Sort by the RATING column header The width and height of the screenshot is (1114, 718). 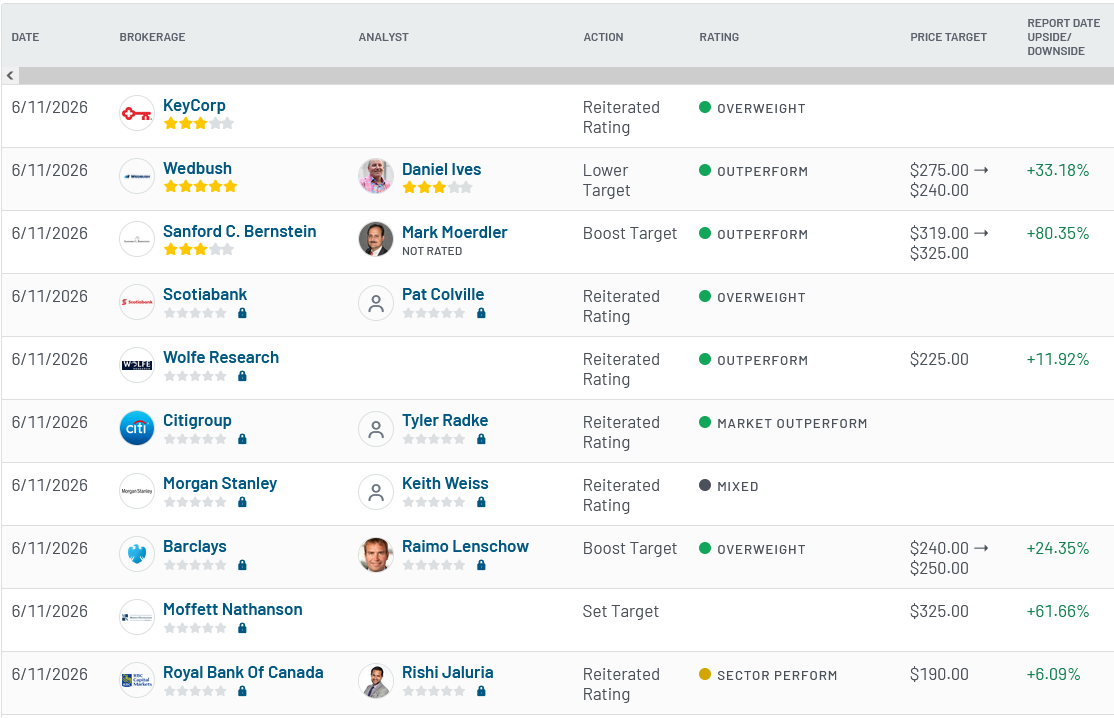tap(719, 37)
